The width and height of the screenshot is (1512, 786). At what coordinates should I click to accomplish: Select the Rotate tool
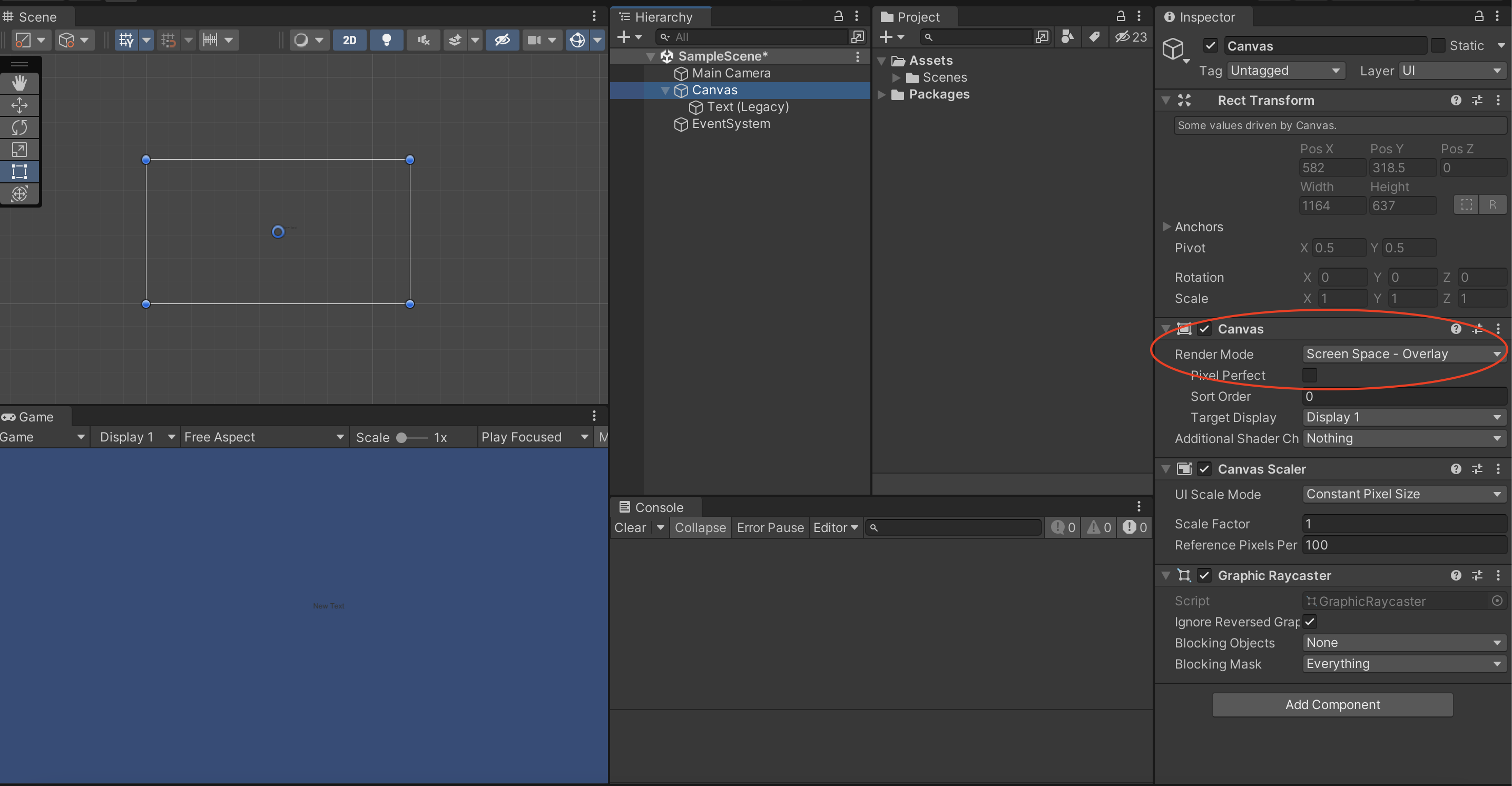click(19, 127)
